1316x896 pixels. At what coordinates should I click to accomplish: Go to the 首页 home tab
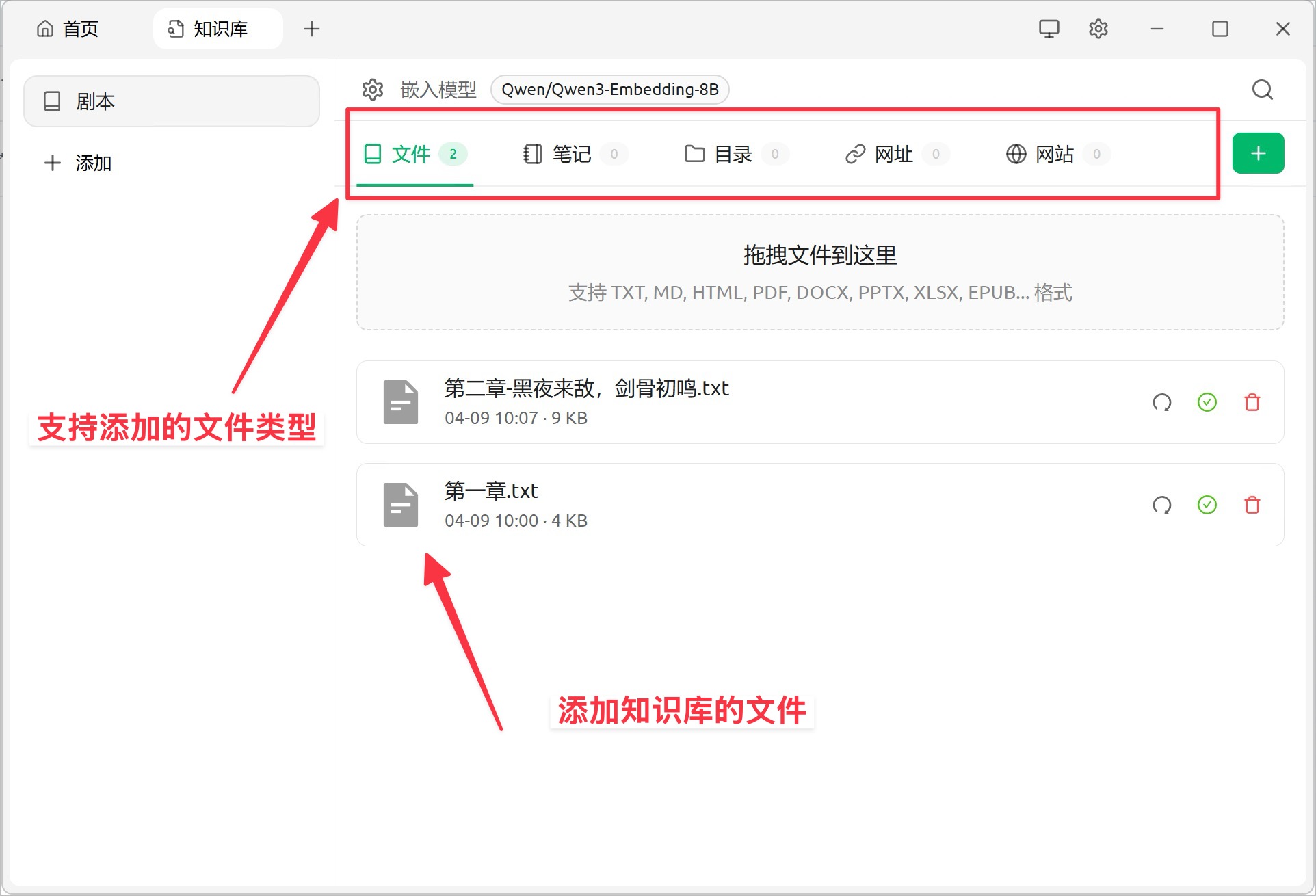point(68,29)
